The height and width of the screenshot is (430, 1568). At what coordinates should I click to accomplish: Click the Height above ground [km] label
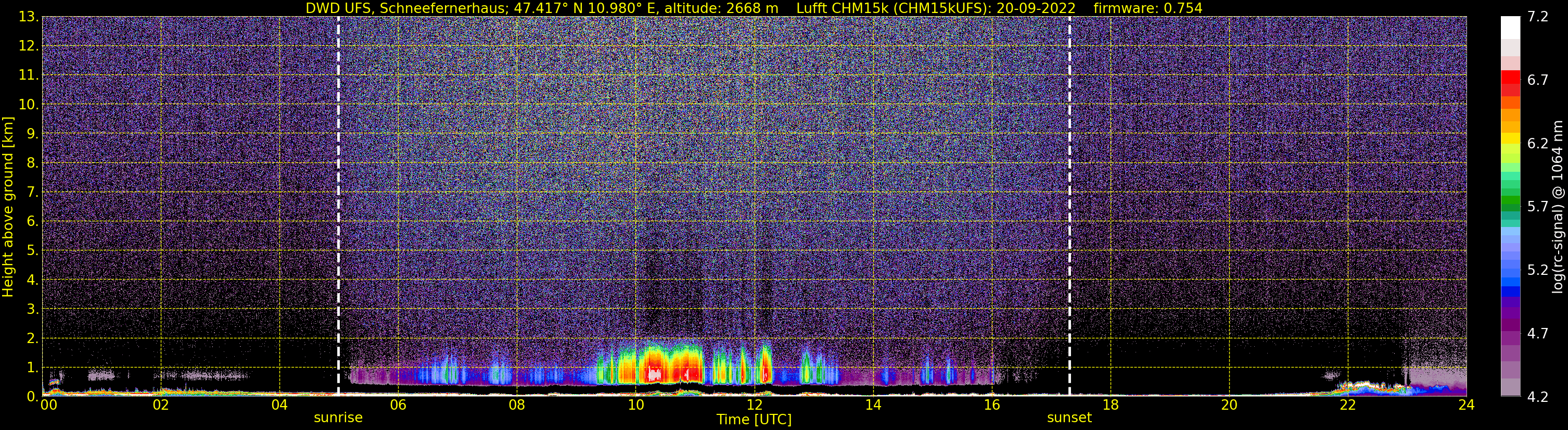tap(8, 207)
